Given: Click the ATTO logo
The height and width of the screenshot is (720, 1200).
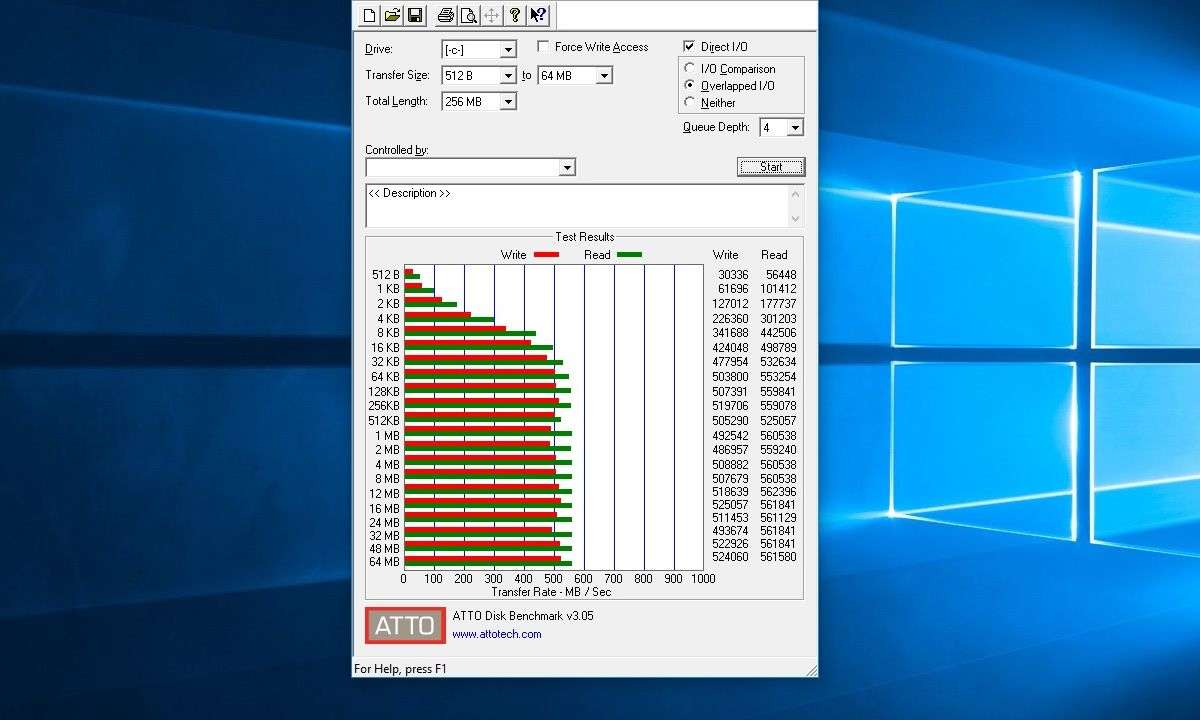Looking at the screenshot, I should [405, 626].
